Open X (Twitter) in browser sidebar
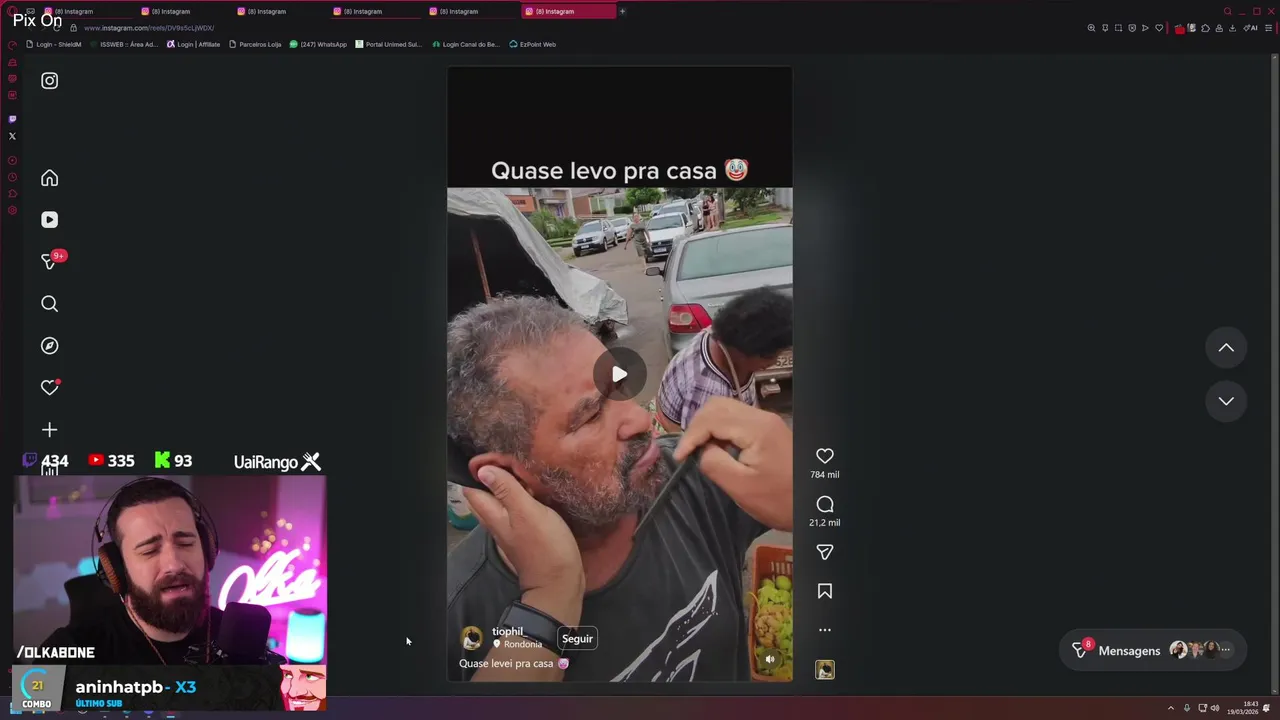 (12, 136)
